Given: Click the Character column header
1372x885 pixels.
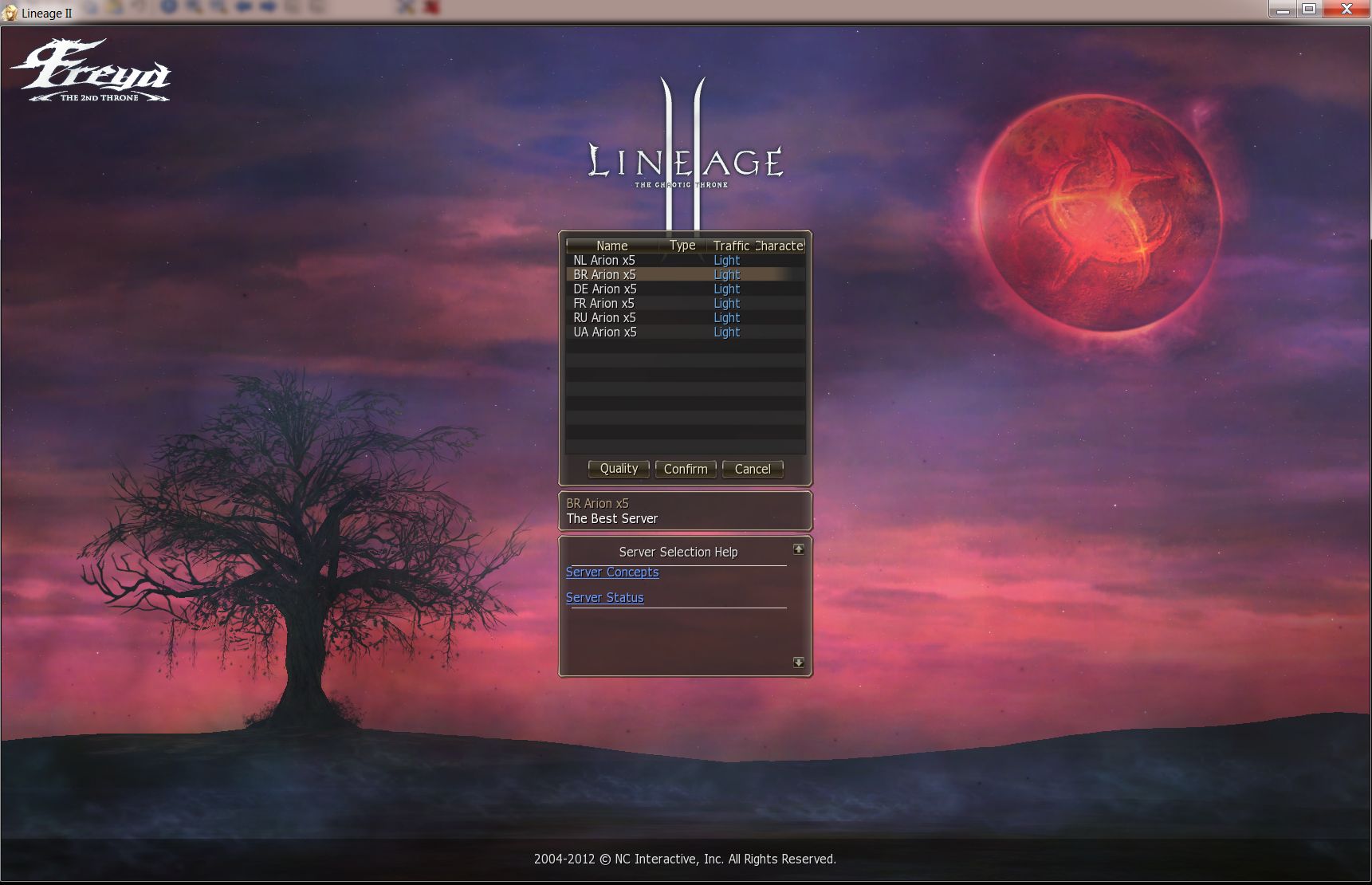Looking at the screenshot, I should pos(779,246).
